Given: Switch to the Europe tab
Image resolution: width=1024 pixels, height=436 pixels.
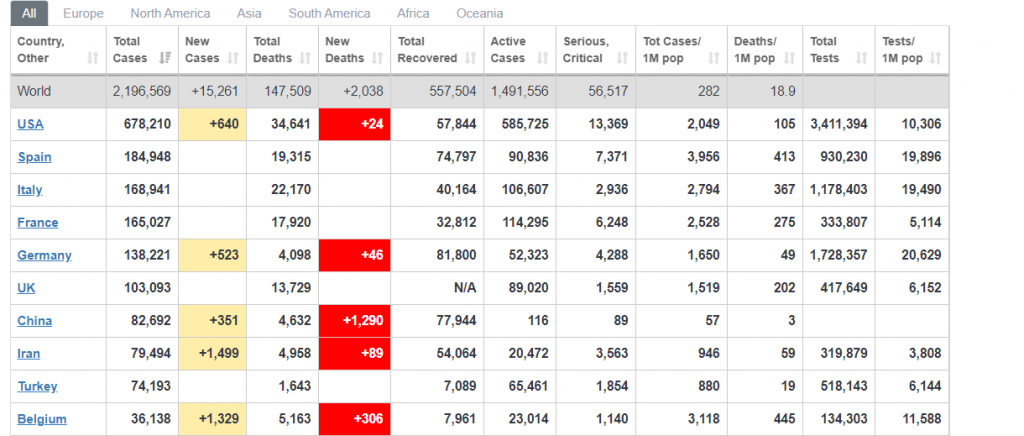Looking at the screenshot, I should coord(82,13).
